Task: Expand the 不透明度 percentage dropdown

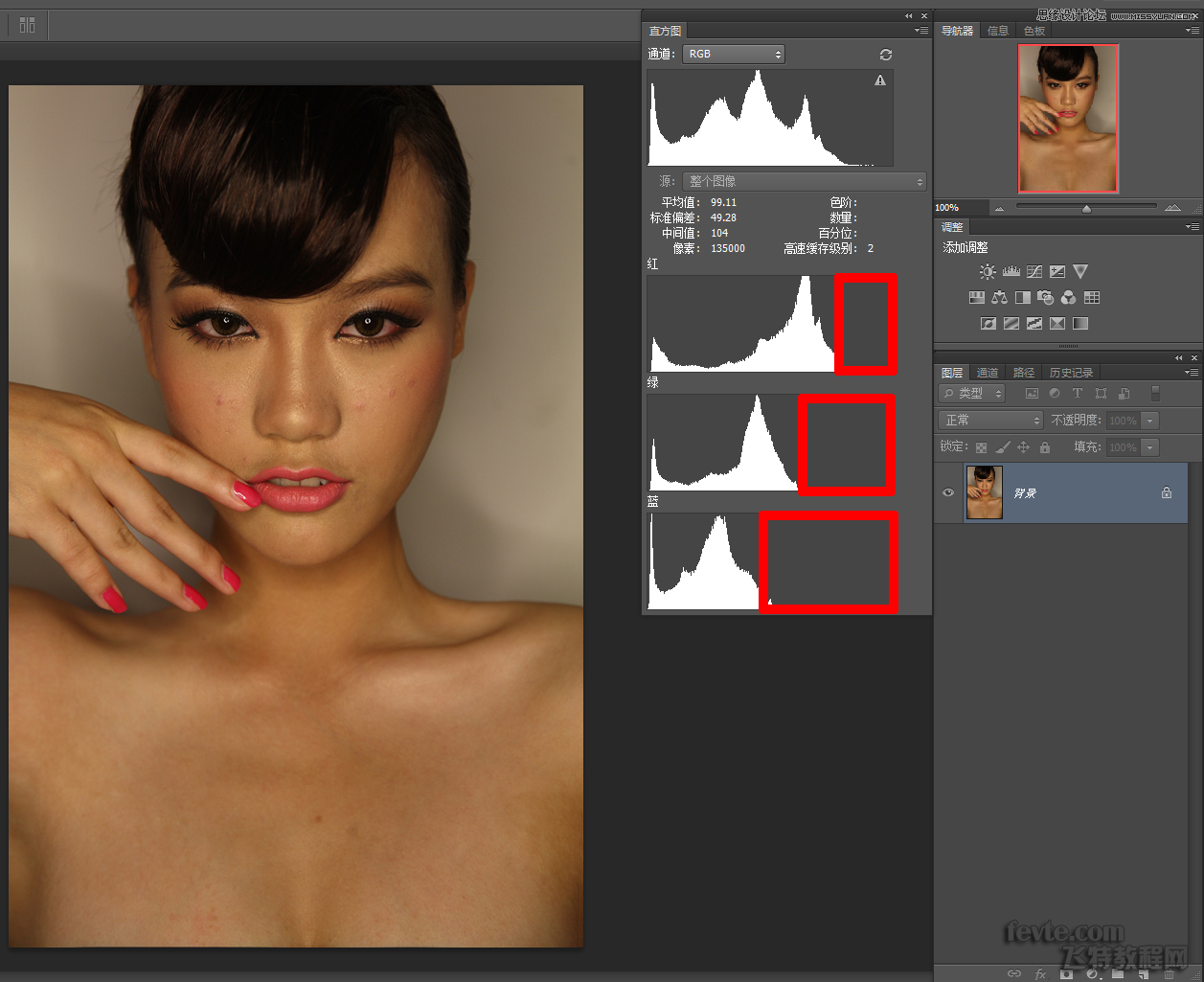Action: 1148,420
